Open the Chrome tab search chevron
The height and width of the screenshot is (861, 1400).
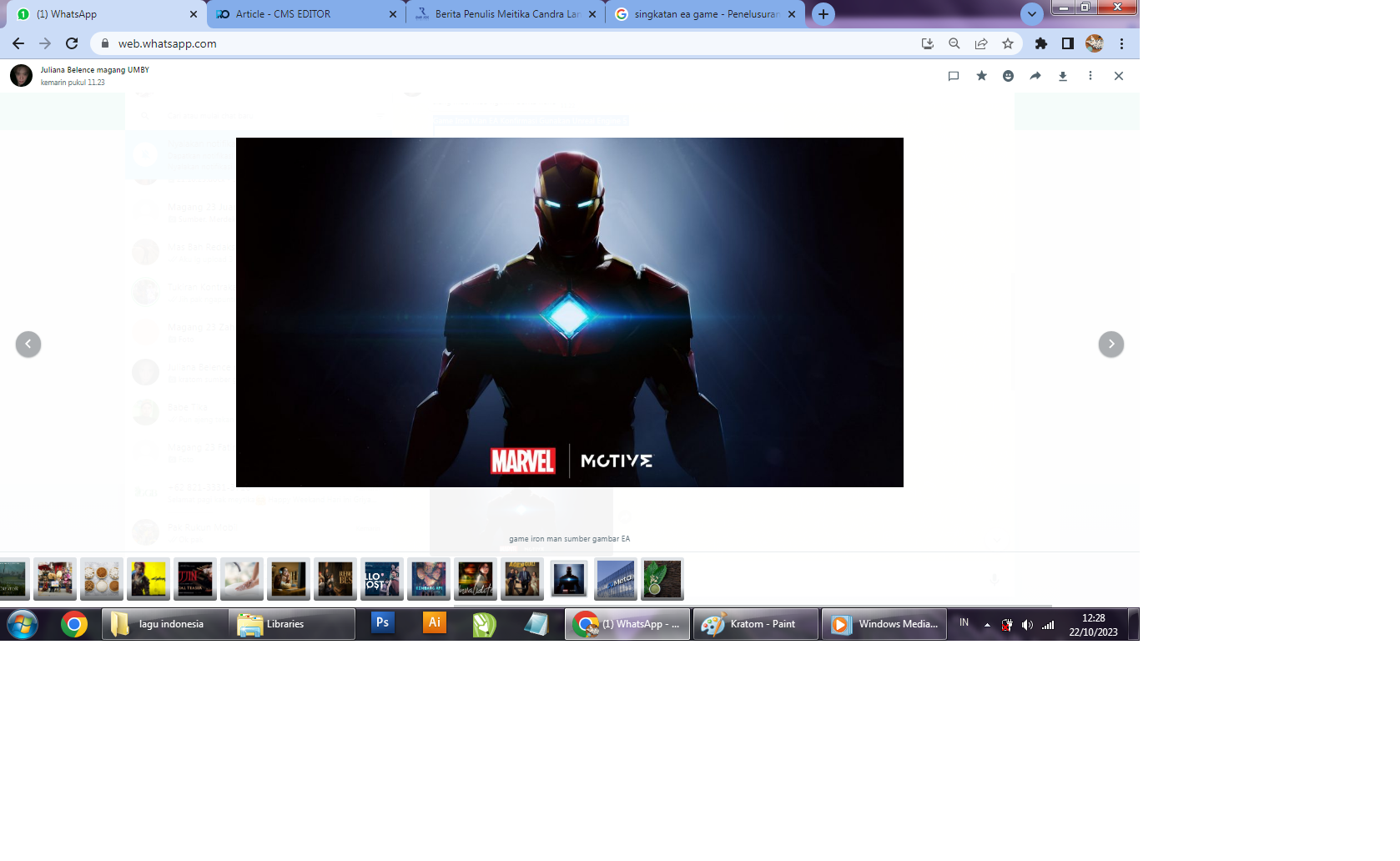(x=1032, y=14)
